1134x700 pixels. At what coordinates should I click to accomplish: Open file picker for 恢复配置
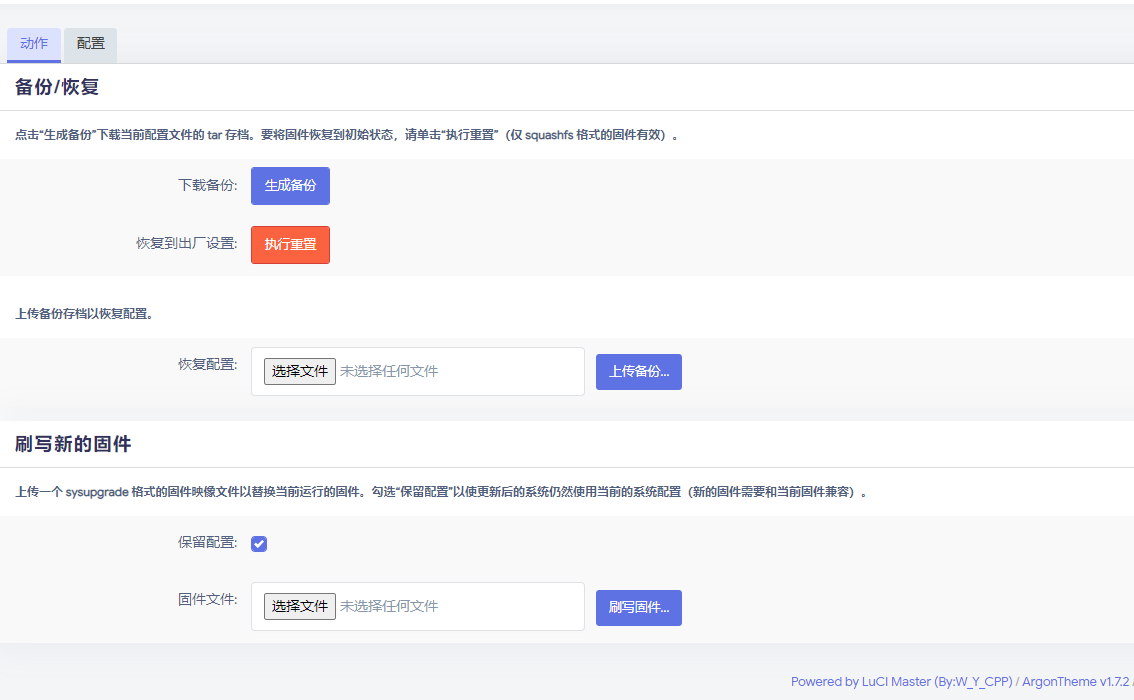(x=298, y=371)
